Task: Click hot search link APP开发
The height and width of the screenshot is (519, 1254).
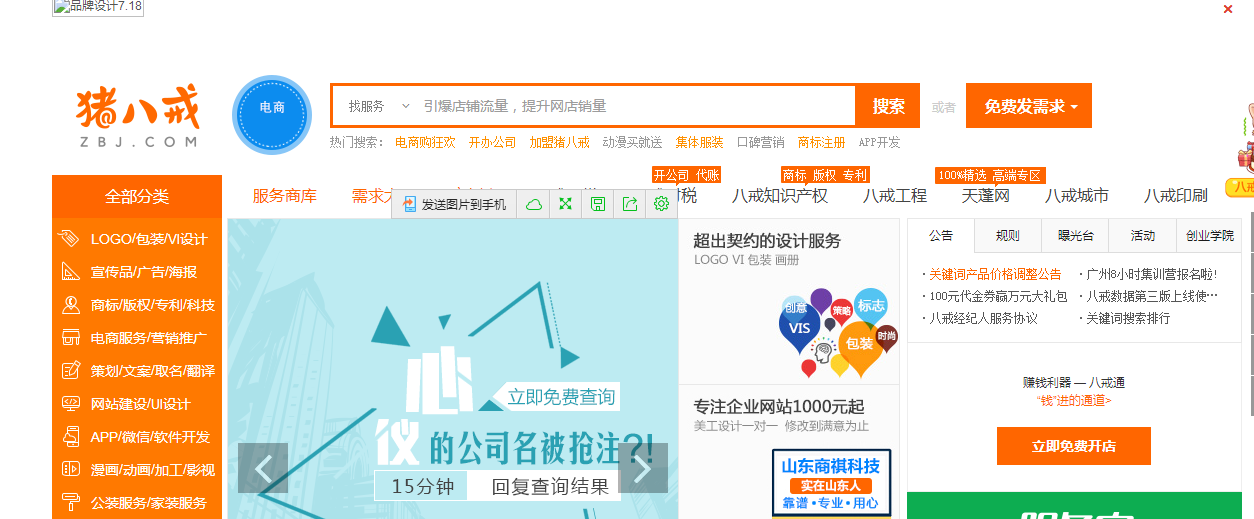Action: click(879, 143)
